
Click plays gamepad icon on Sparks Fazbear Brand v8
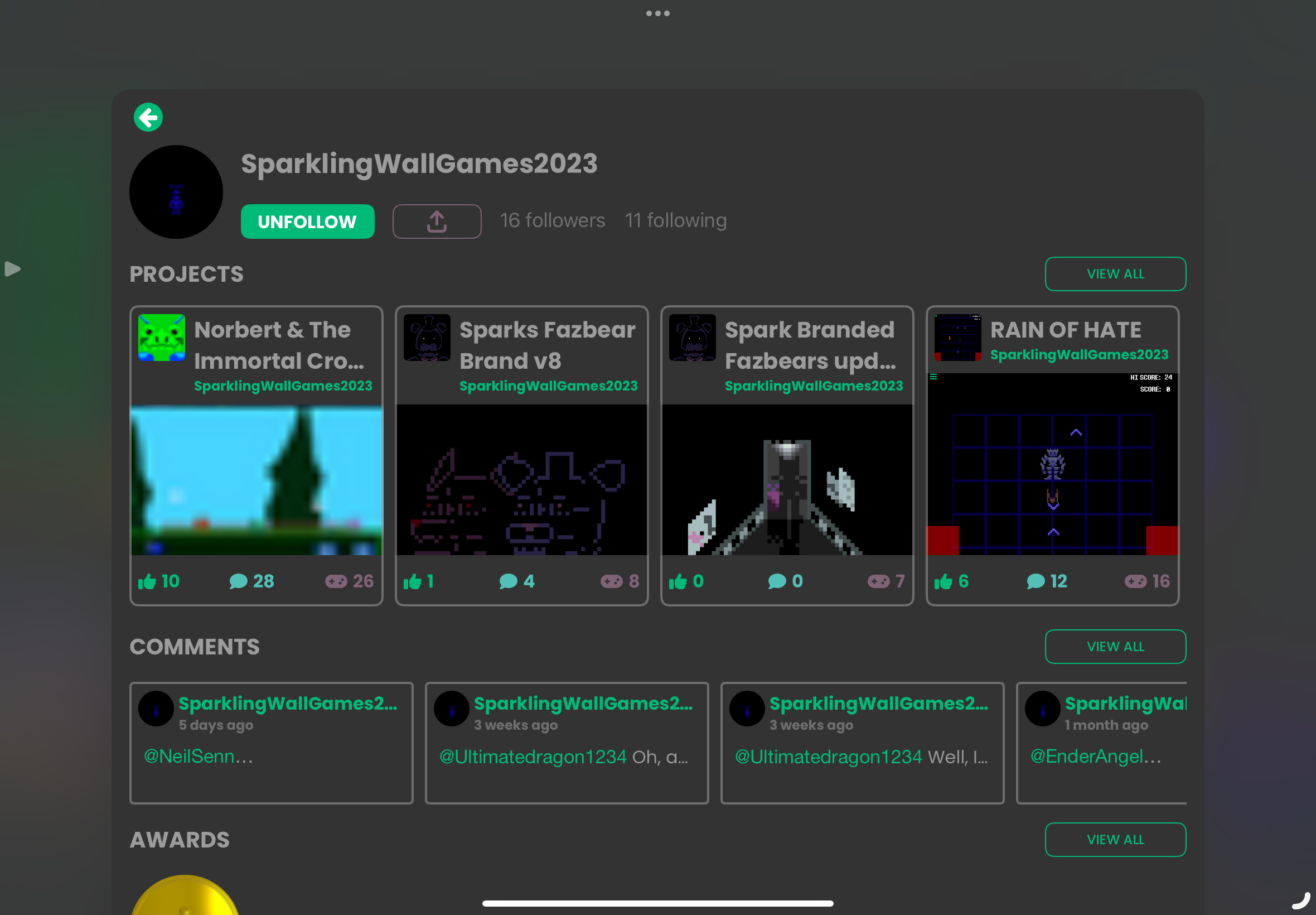click(x=611, y=581)
